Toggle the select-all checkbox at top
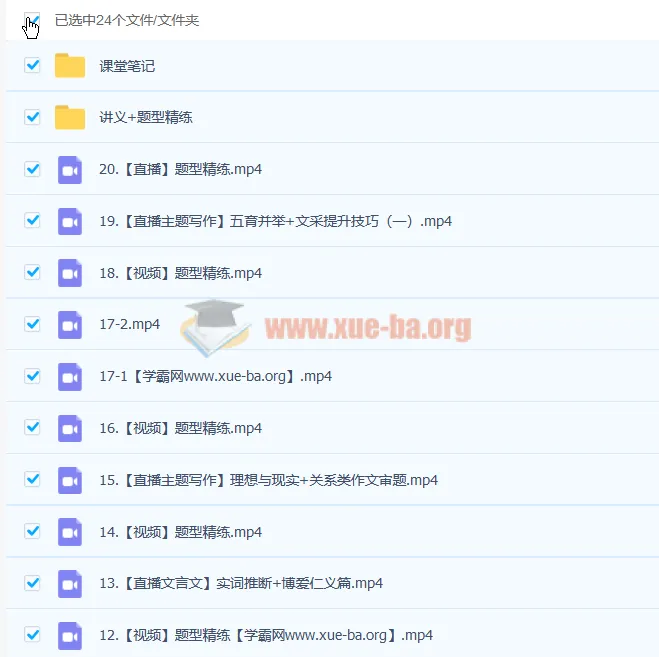The image size is (659, 657). pos(32,20)
